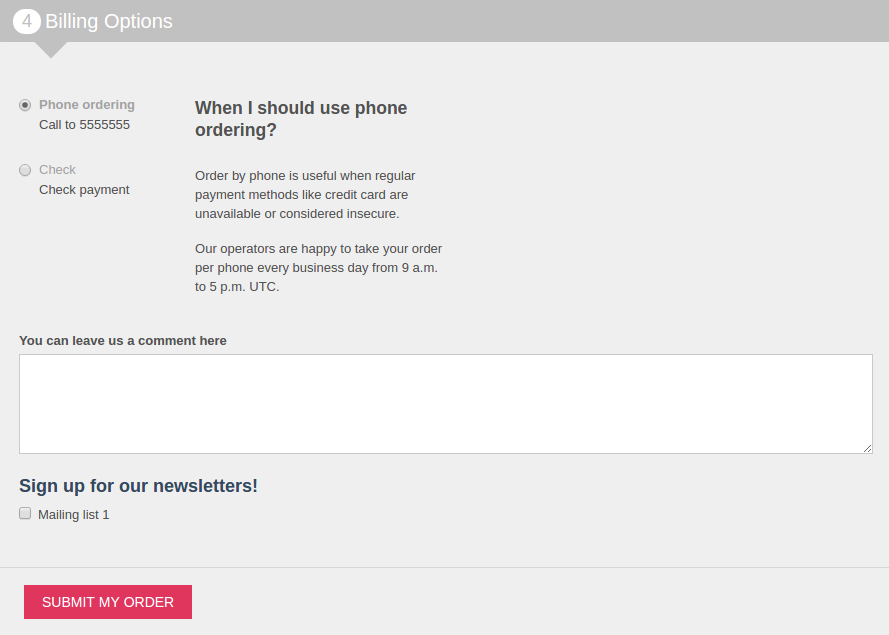Submit the order with SUBMIT MY ORDER
This screenshot has height=635, width=889.
[108, 602]
